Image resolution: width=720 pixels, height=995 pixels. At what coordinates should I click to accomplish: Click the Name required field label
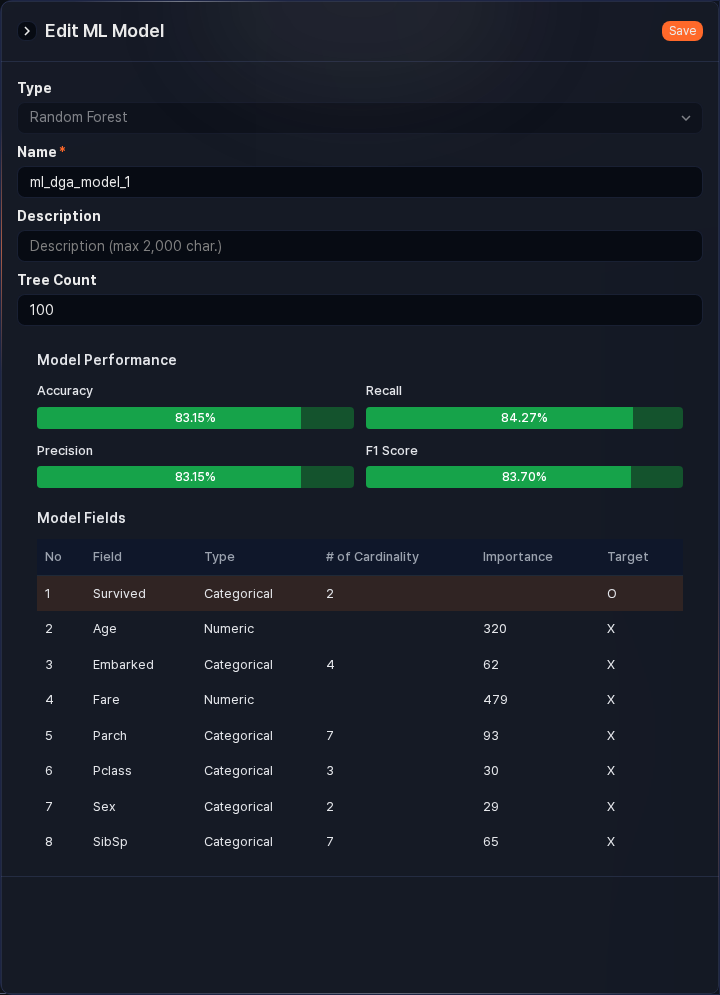(36, 152)
